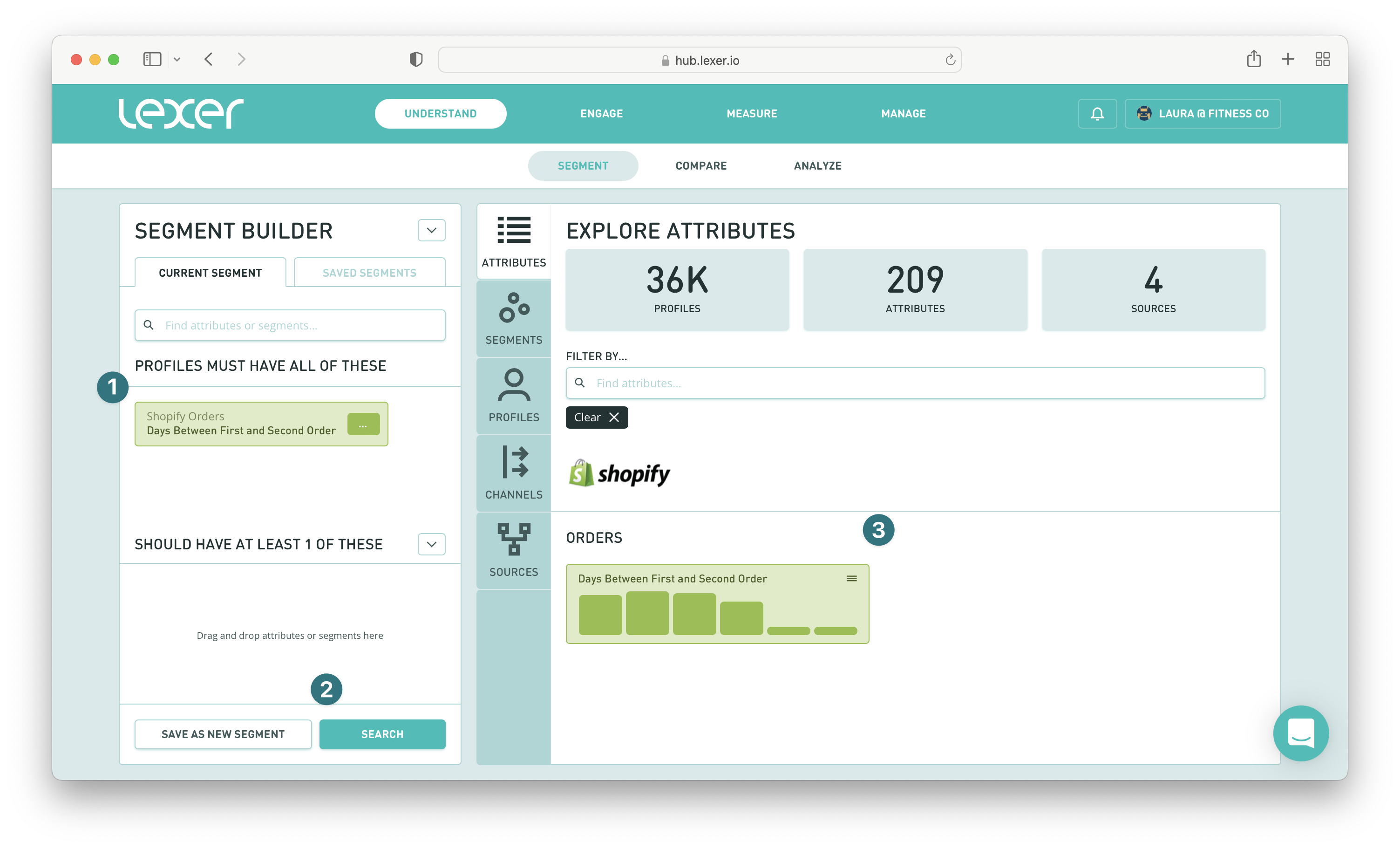The image size is (1400, 849).
Task: Reload the page in the address bar
Action: 950,60
